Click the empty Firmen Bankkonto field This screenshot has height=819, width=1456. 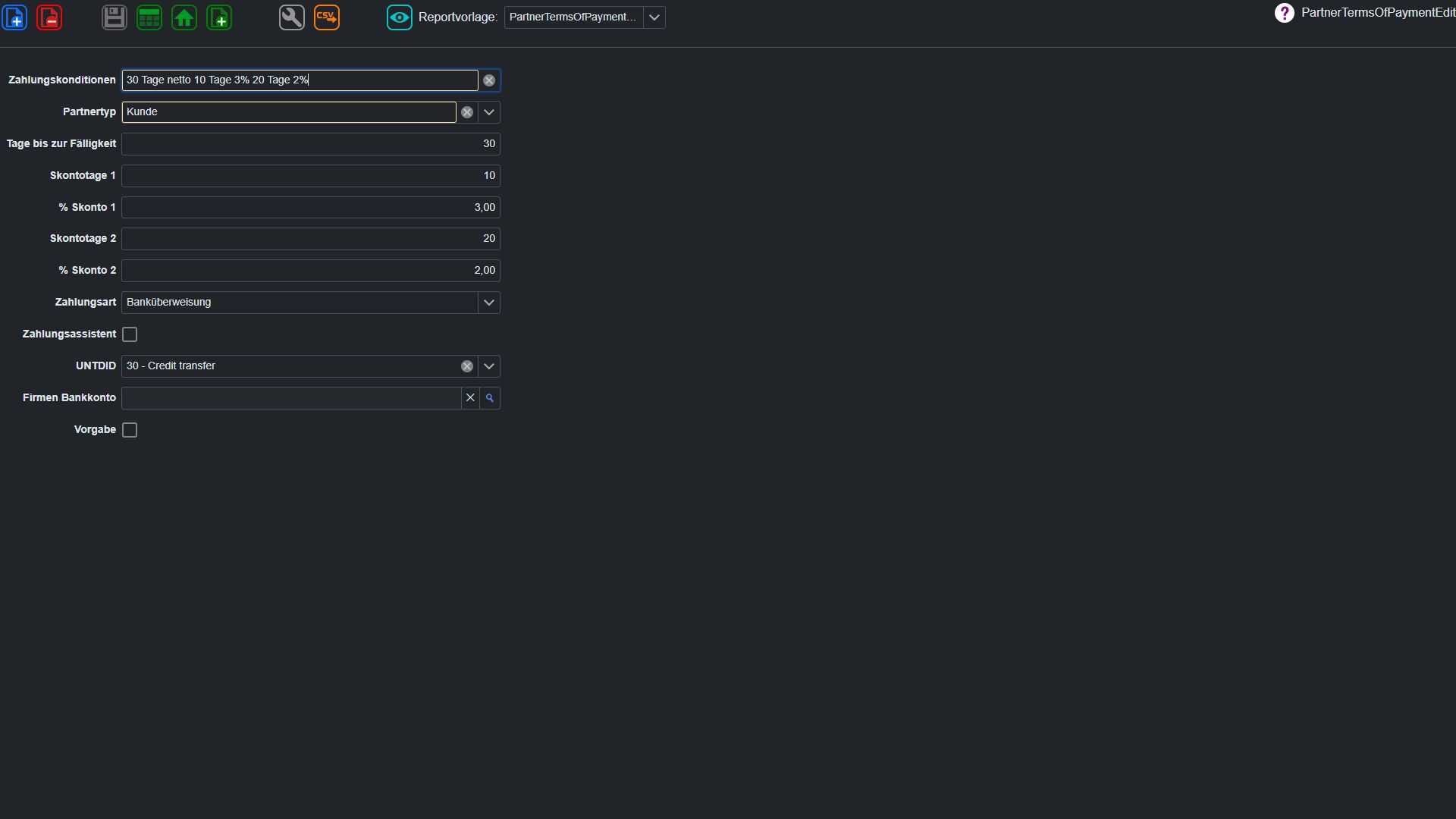292,398
